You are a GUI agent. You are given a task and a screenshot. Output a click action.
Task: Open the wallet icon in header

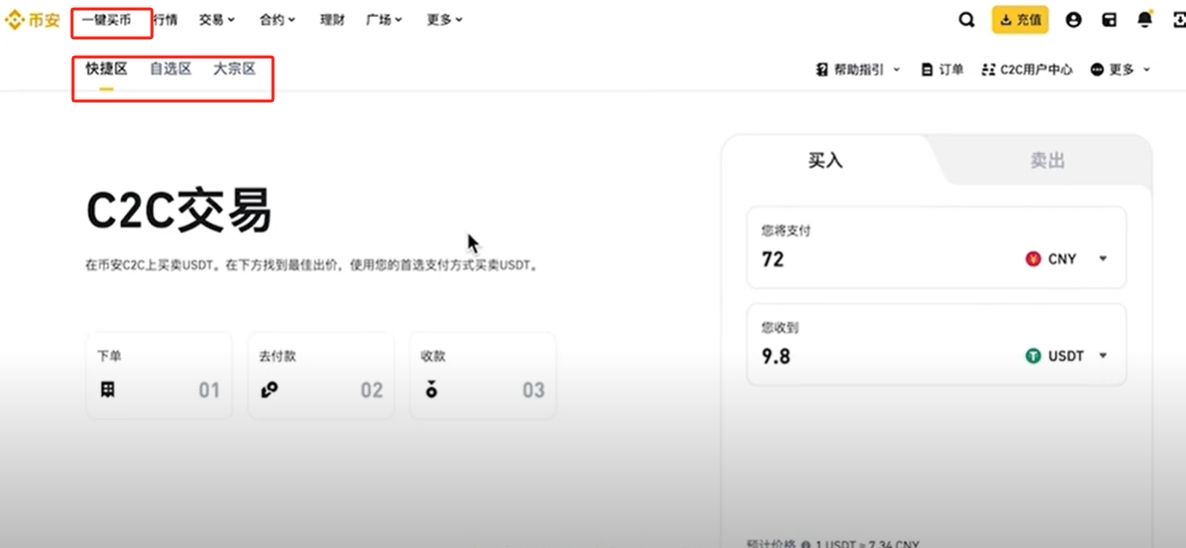click(x=1108, y=19)
